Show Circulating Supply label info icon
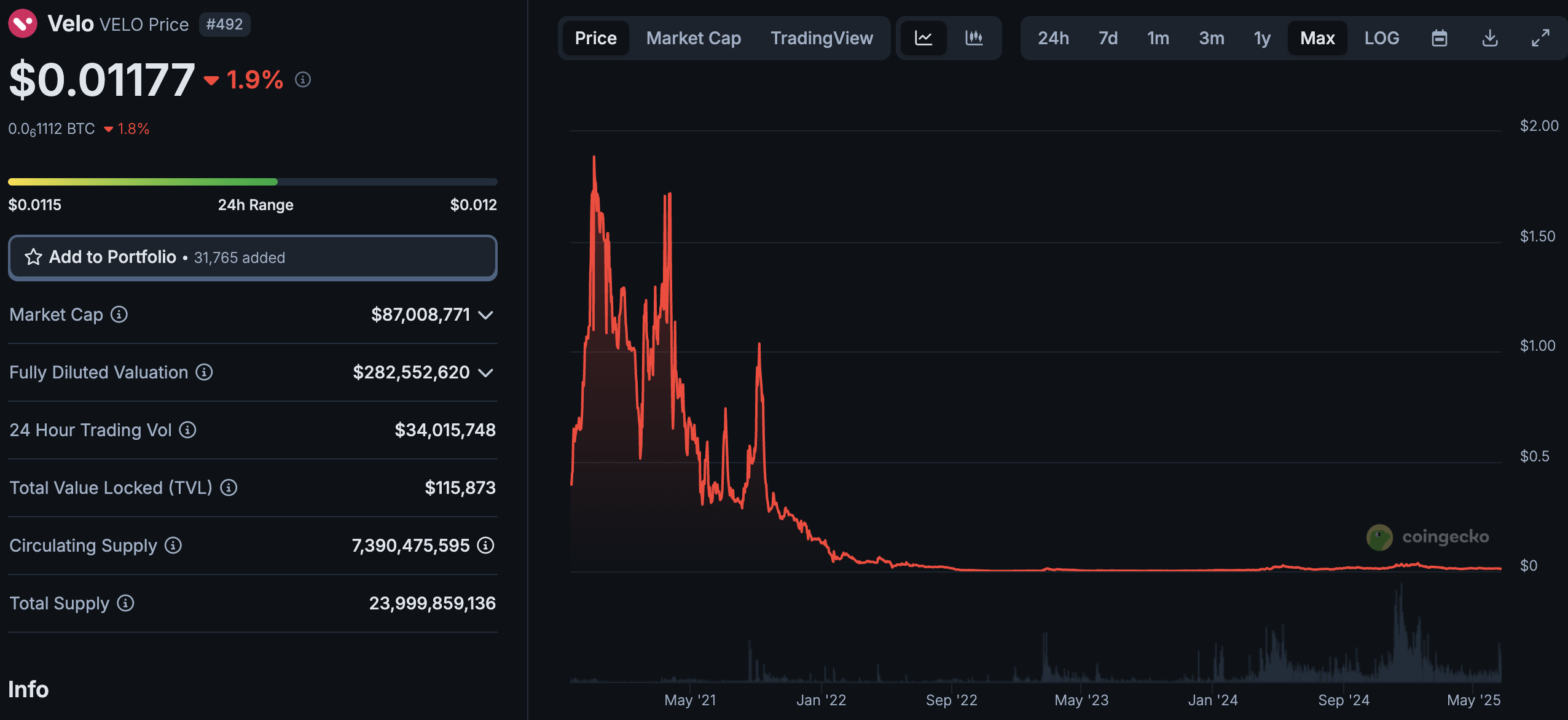 coord(173,546)
